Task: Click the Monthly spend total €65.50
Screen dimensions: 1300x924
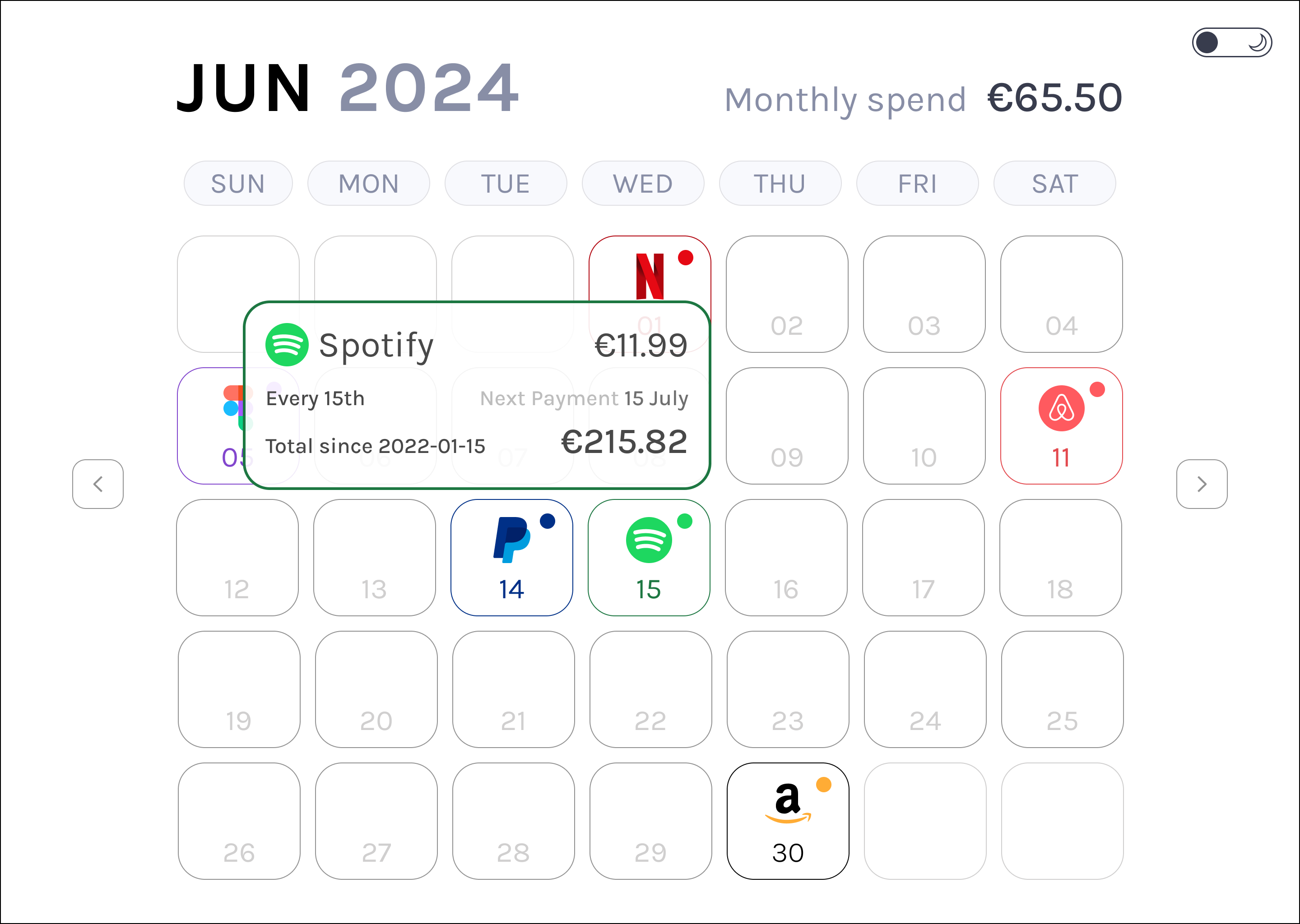Action: pyautogui.click(x=1054, y=98)
